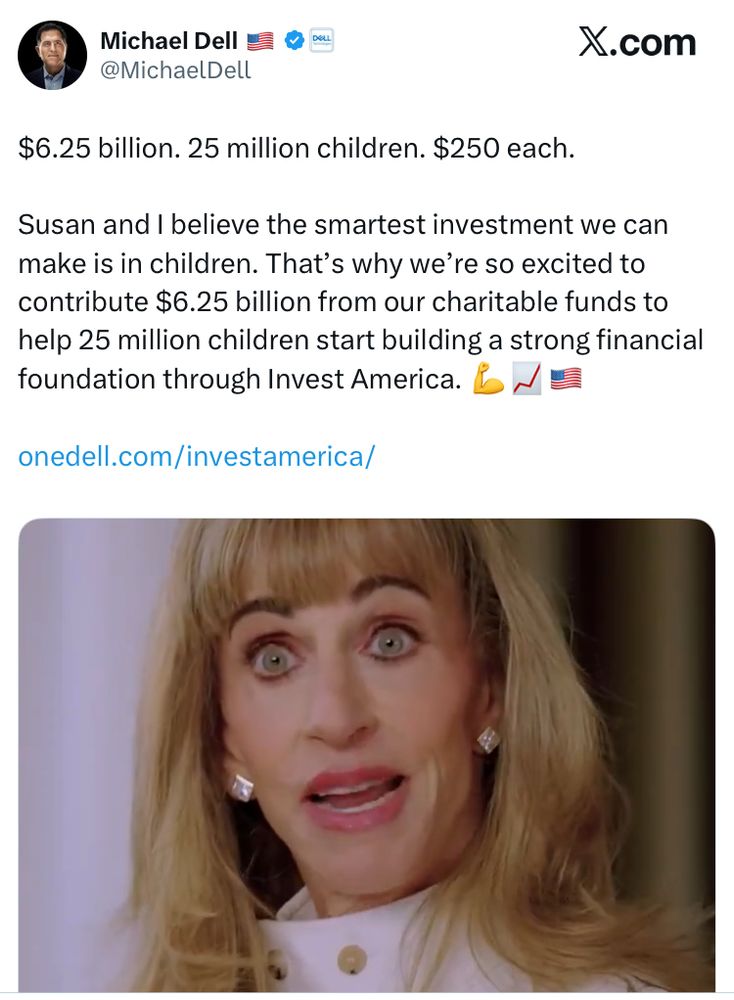Open the attached image of the blonde woman
Image resolution: width=734 pixels, height=1000 pixels.
[366, 755]
